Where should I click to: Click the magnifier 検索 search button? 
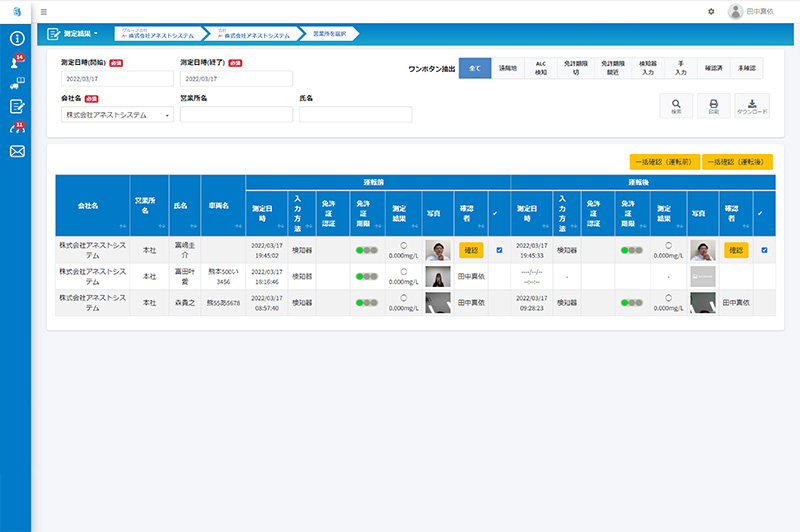coord(677,106)
